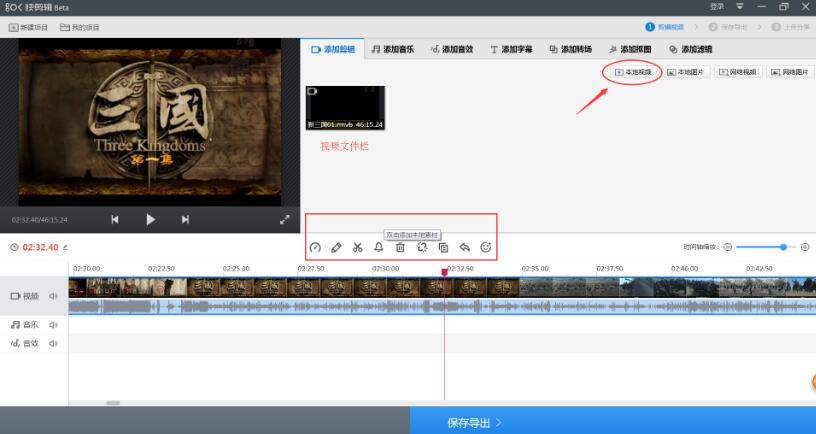Click the 视频 track camera icon

(16, 296)
